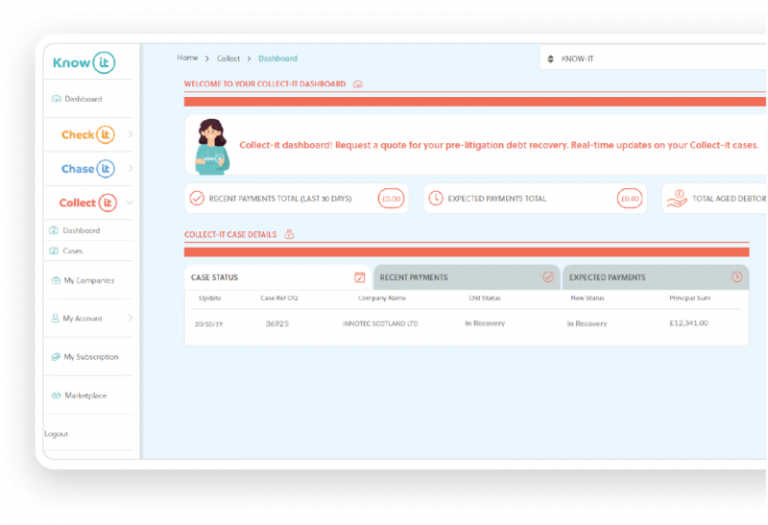Click the New Status column header
The width and height of the screenshot is (768, 525).
click(x=587, y=298)
